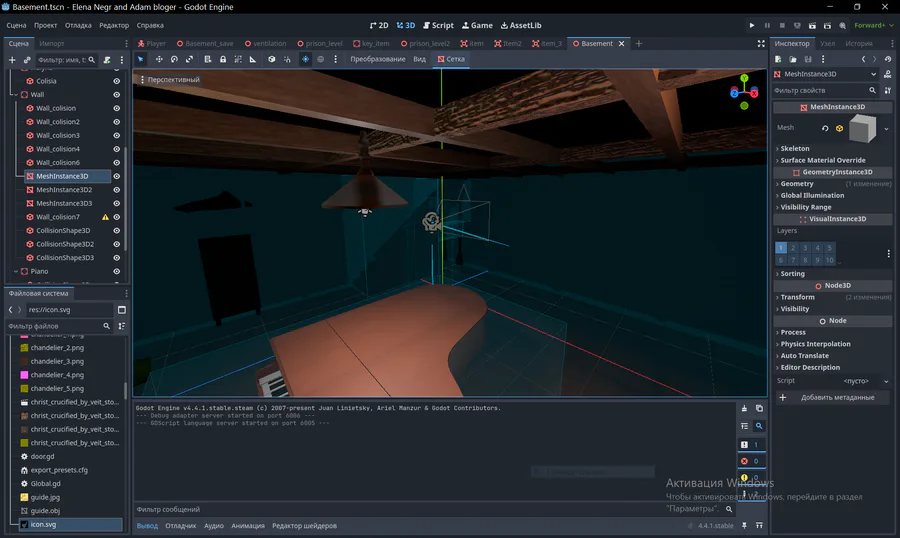Activate the Rotate mode tool
Screen dimensions: 900x538
pyautogui.click(x=174, y=59)
